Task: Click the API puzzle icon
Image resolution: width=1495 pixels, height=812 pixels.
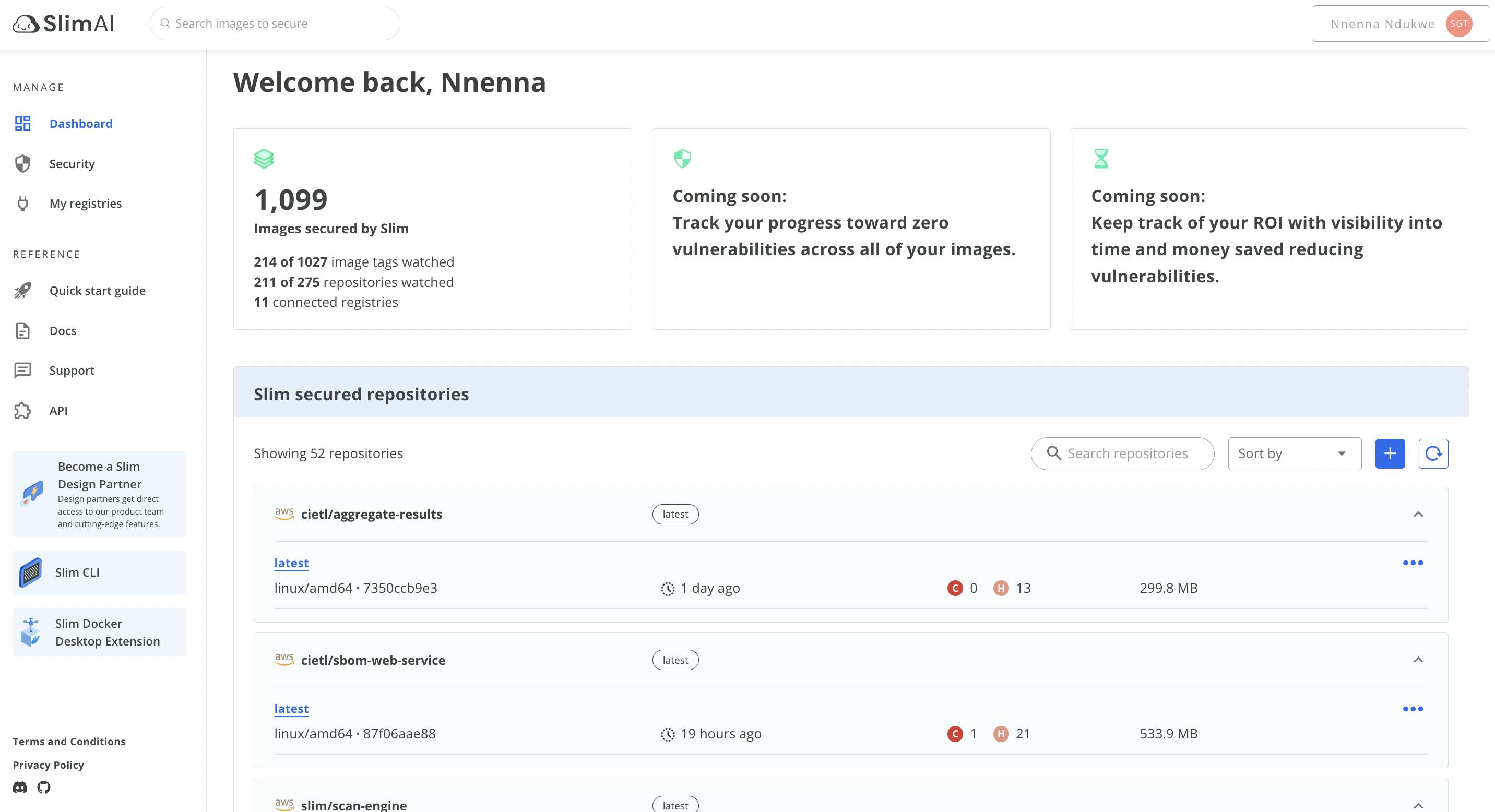Action: [22, 411]
